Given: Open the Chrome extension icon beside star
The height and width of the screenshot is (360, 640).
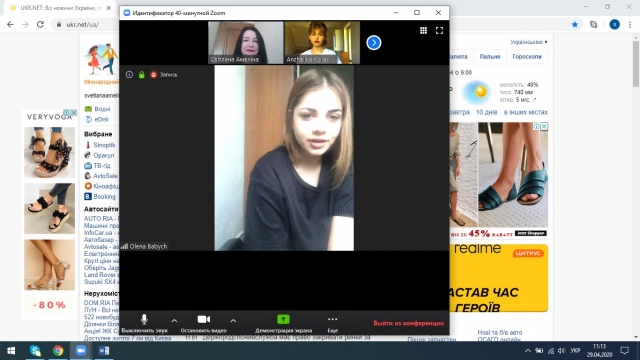Looking at the screenshot, I should [593, 24].
